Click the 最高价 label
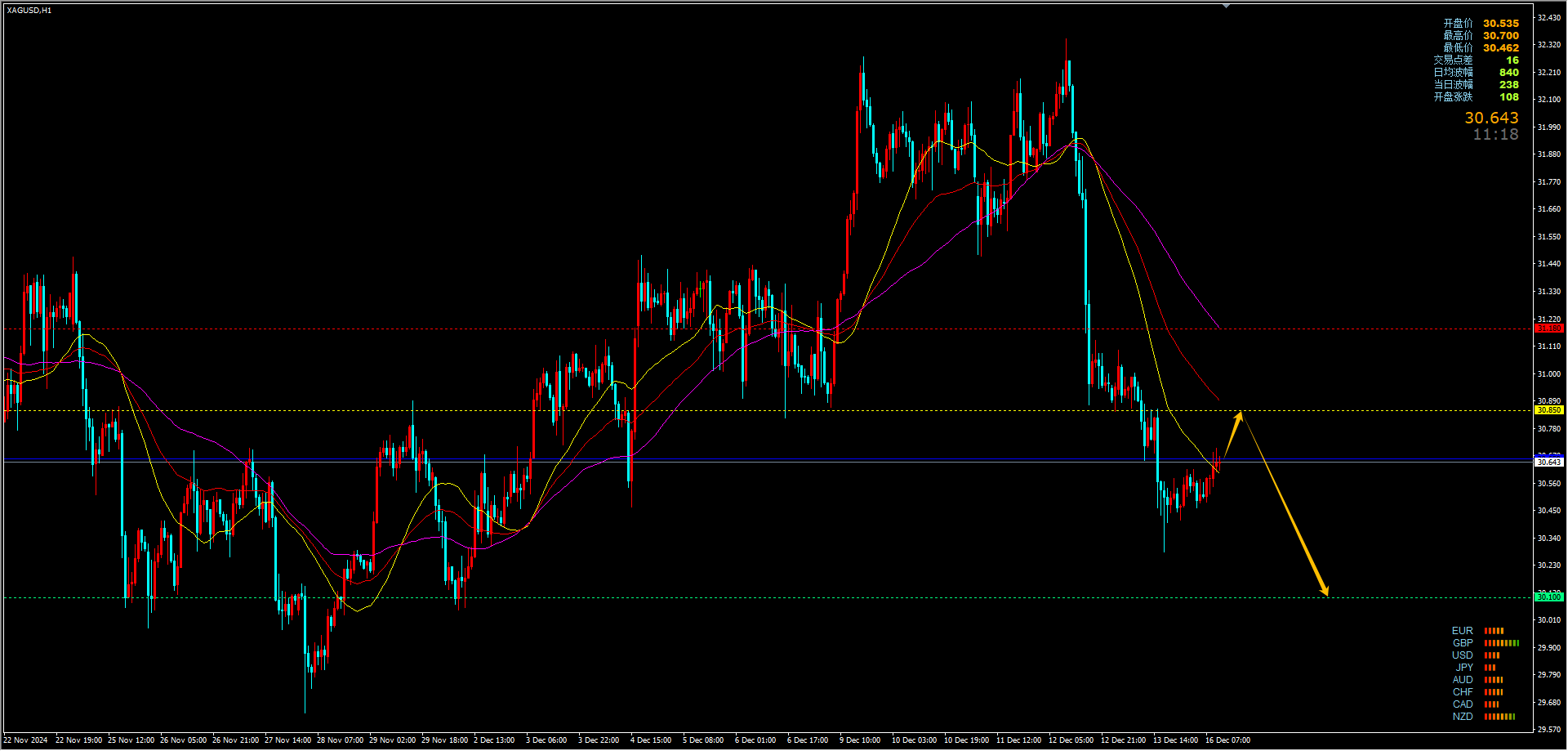Viewport: 1568px width, 751px height. pyautogui.click(x=1458, y=36)
